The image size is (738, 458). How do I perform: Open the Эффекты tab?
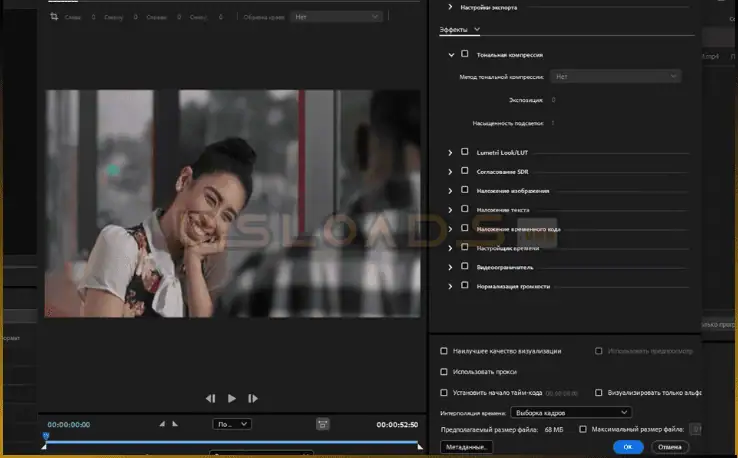(x=453, y=29)
